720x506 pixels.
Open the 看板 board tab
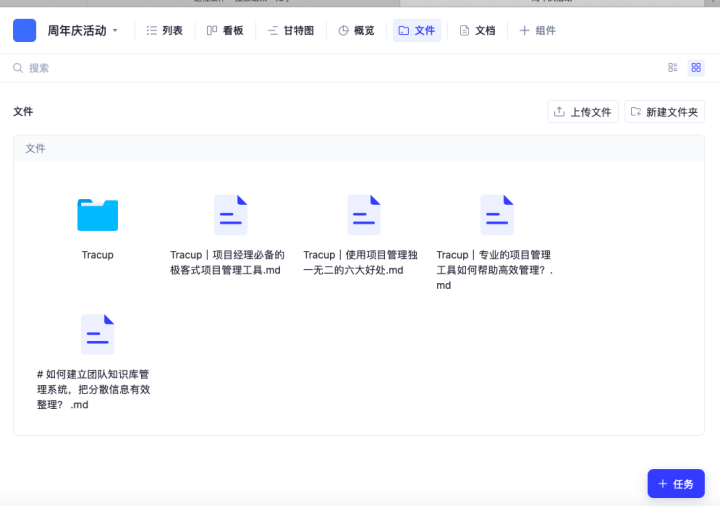point(225,30)
